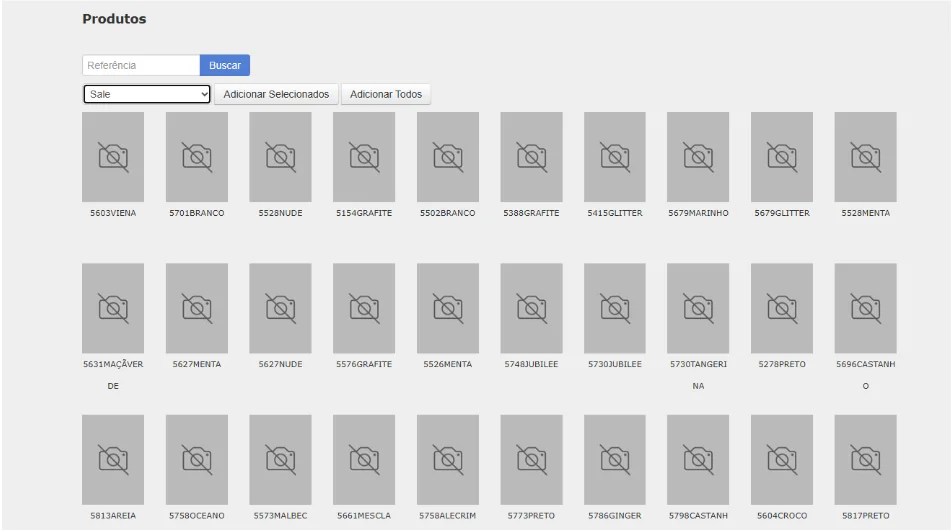This screenshot has height=531, width=951.
Task: Select product thumbnail 5813AREIA
Action: (x=113, y=459)
